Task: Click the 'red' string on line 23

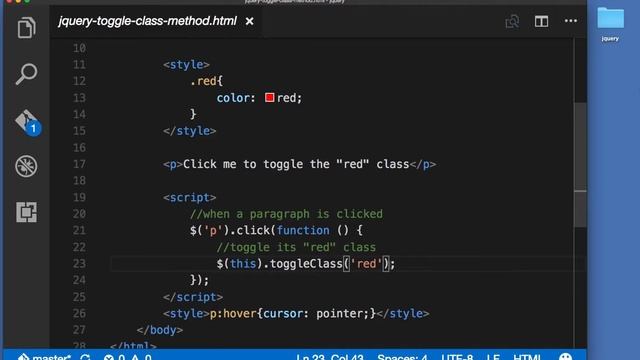Action: [x=366, y=264]
